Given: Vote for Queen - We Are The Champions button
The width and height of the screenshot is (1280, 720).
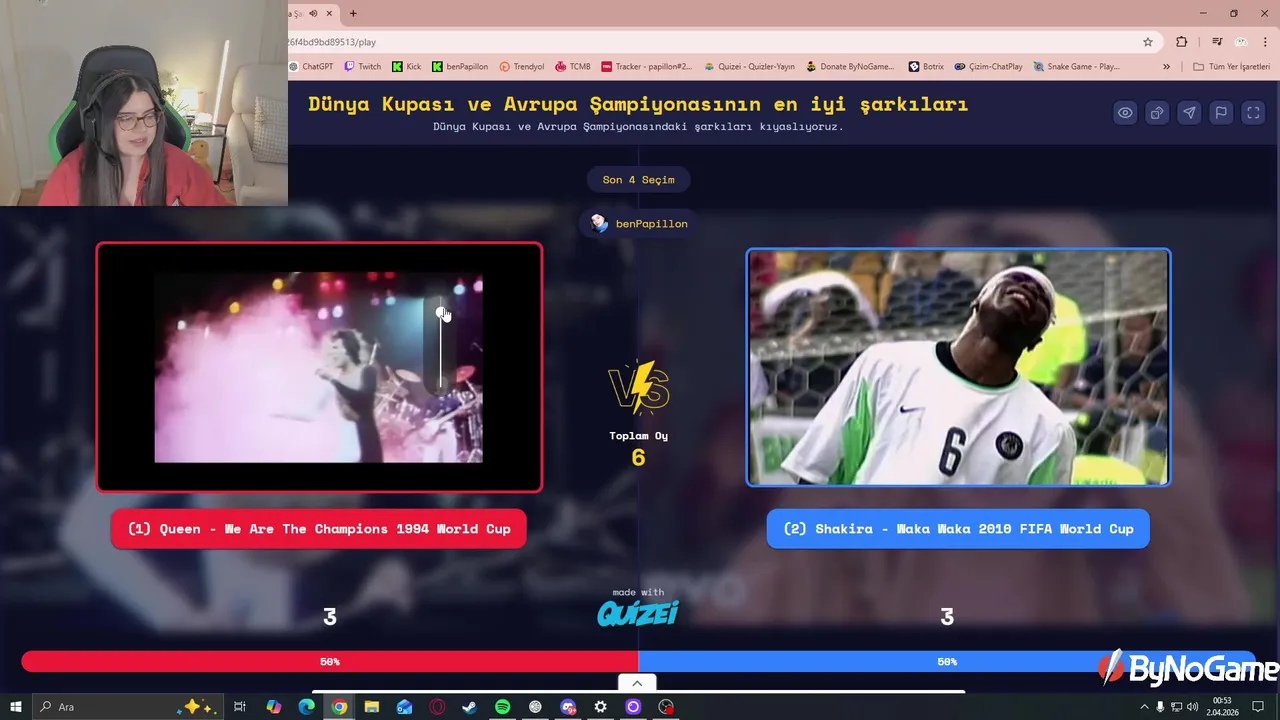Looking at the screenshot, I should coord(319,529).
